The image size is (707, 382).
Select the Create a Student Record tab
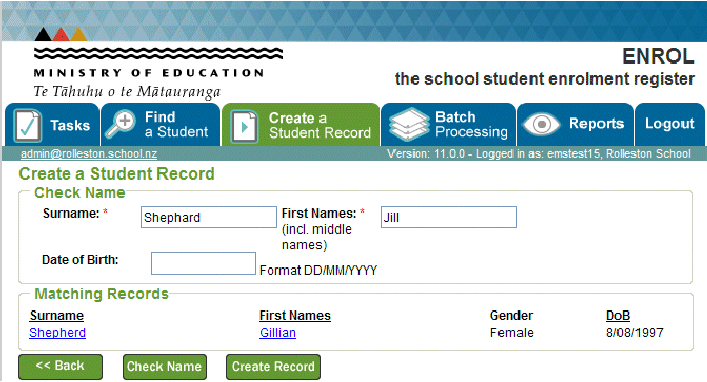(301, 125)
